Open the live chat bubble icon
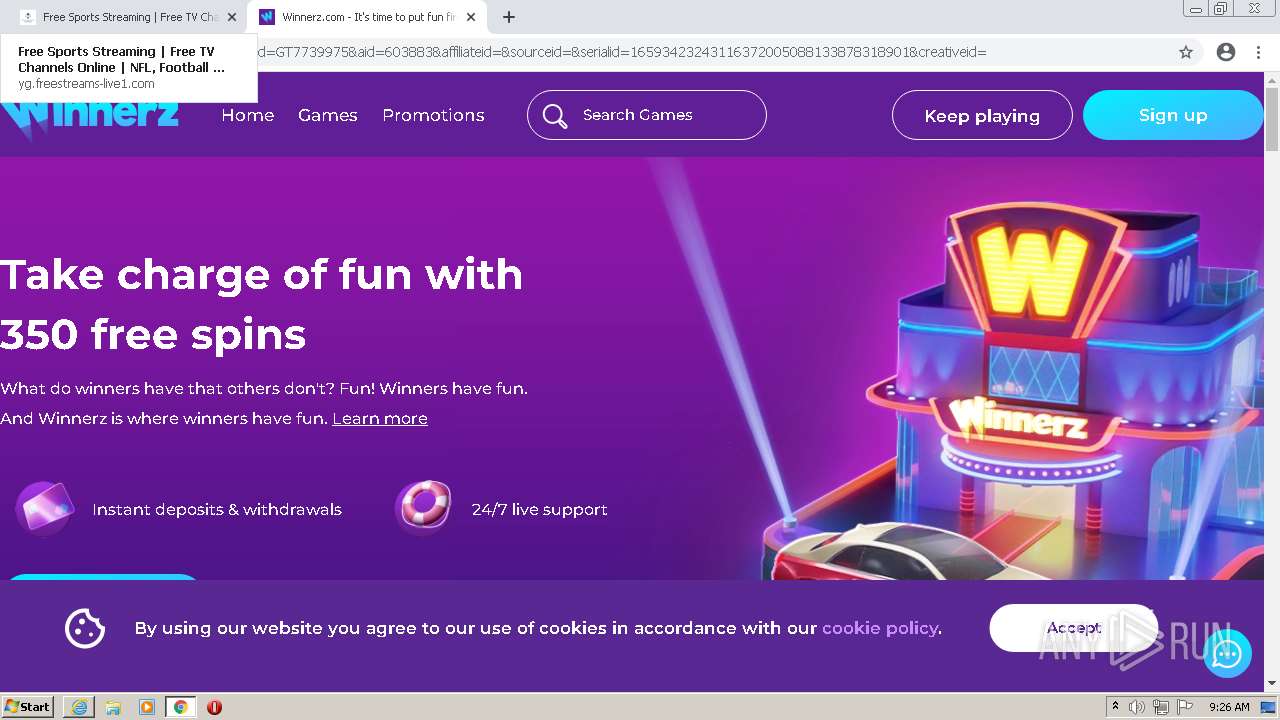 pyautogui.click(x=1227, y=654)
